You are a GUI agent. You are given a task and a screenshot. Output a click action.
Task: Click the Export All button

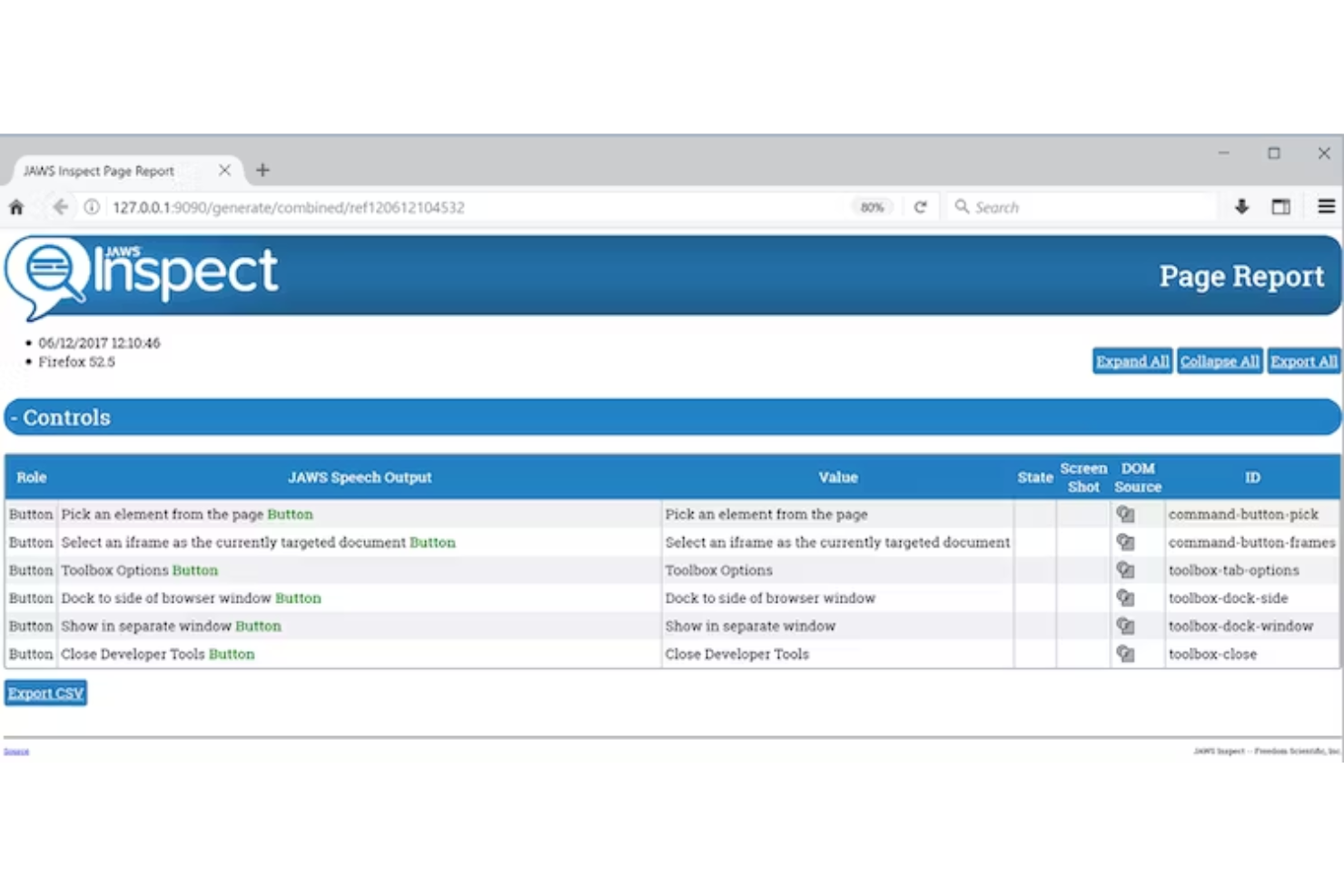[1304, 361]
